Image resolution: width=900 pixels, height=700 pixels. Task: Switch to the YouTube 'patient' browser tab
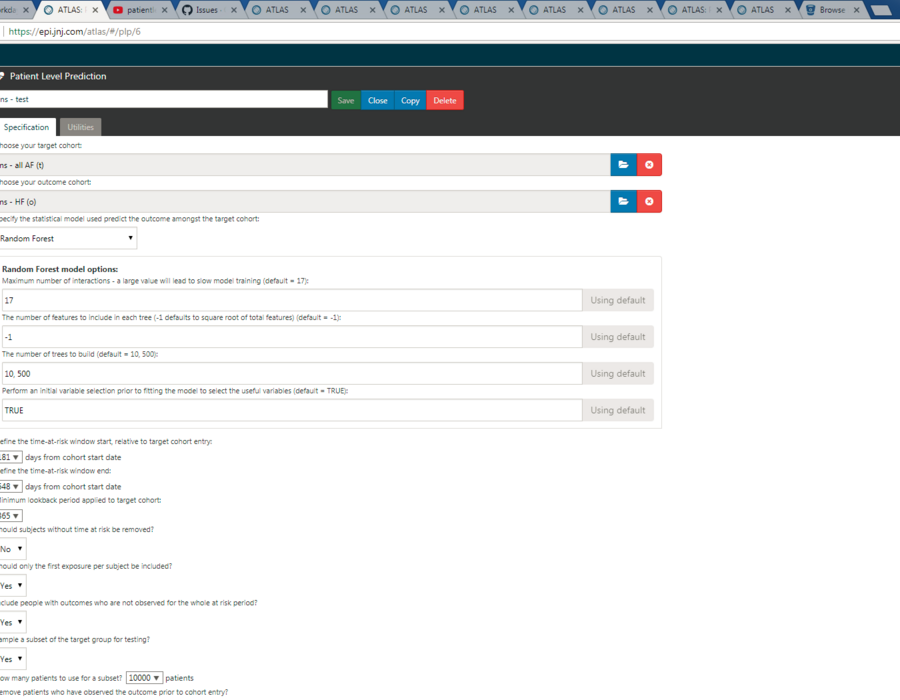pyautogui.click(x=140, y=10)
